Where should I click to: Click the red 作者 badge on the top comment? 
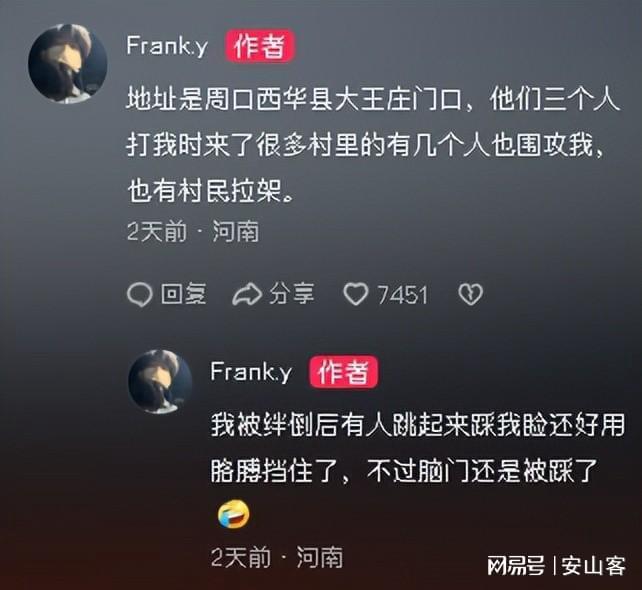tap(259, 45)
